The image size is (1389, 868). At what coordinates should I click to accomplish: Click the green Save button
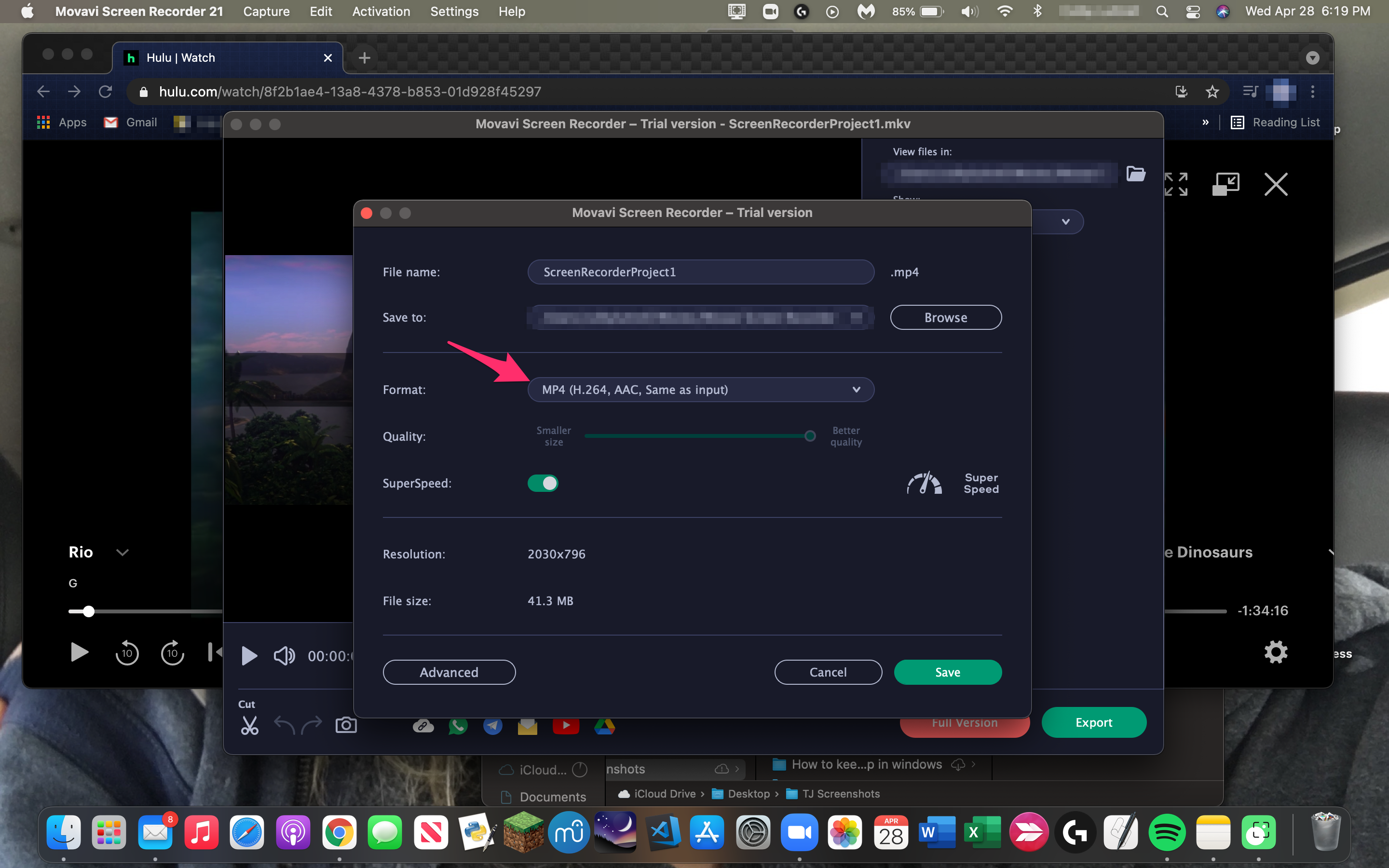[947, 672]
